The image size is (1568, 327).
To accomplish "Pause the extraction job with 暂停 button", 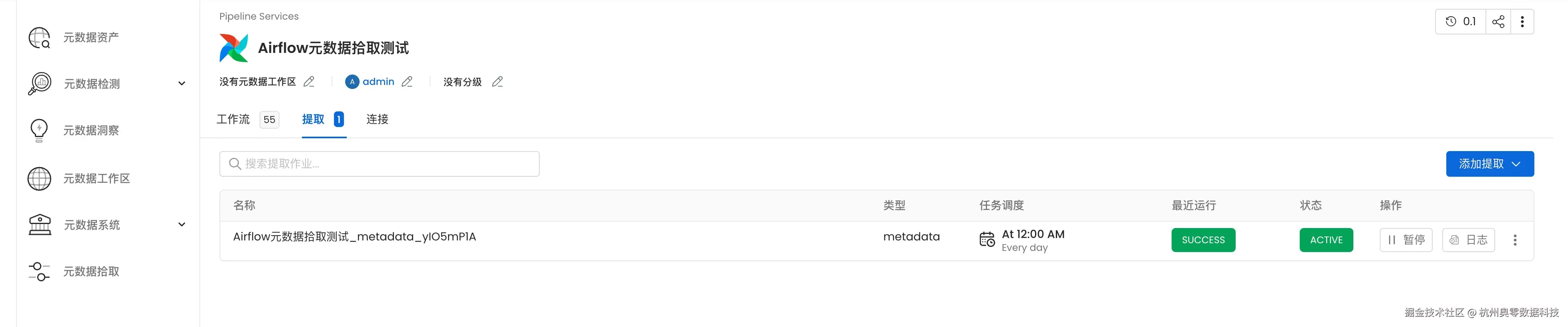I will [x=1406, y=239].
